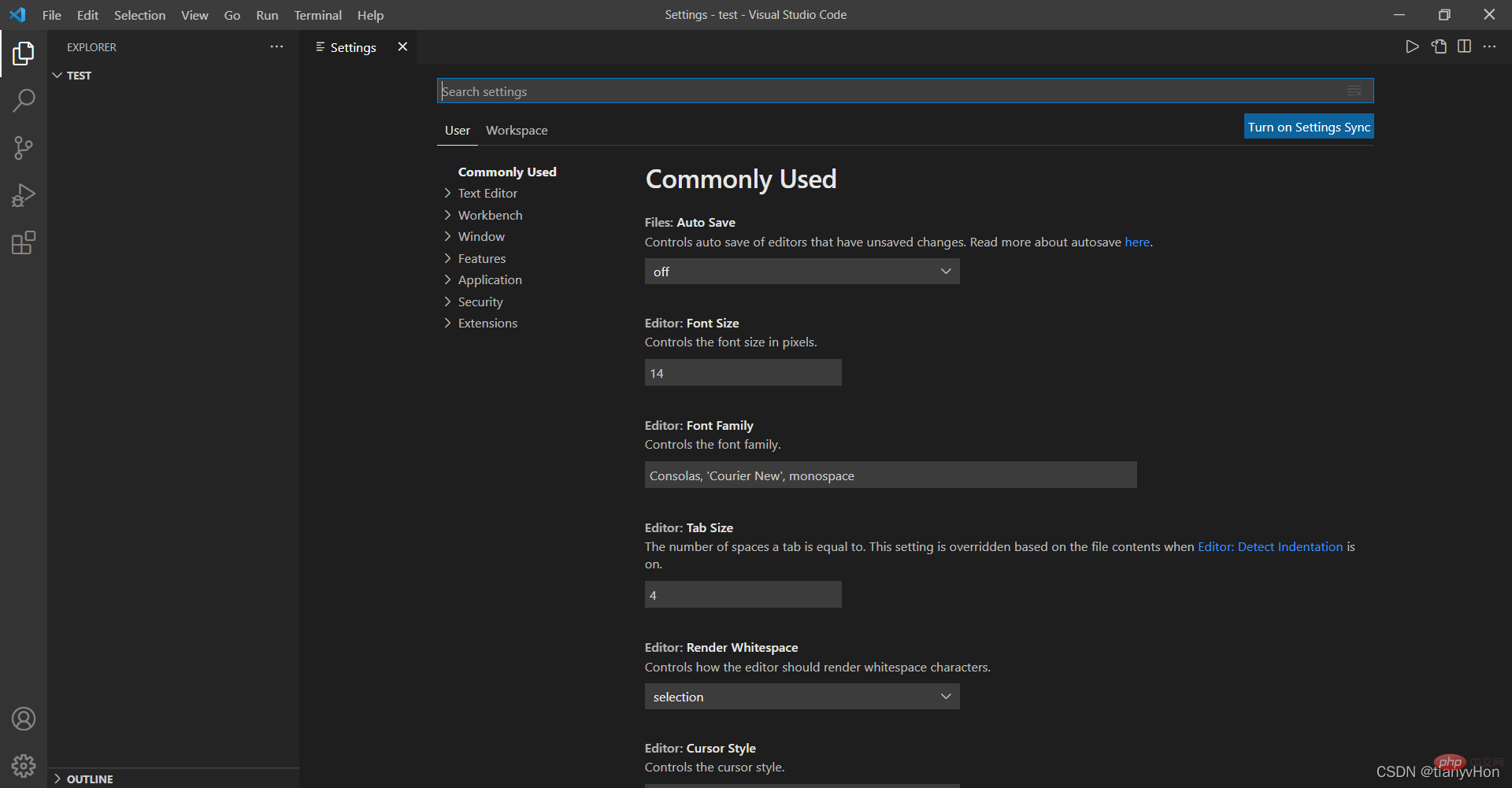This screenshot has width=1512, height=788.
Task: Open the Render Whitespace dropdown
Action: [802, 697]
